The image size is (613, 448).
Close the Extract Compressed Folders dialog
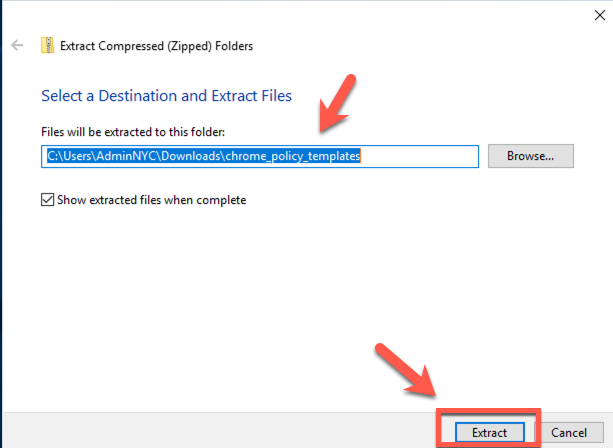pos(598,12)
